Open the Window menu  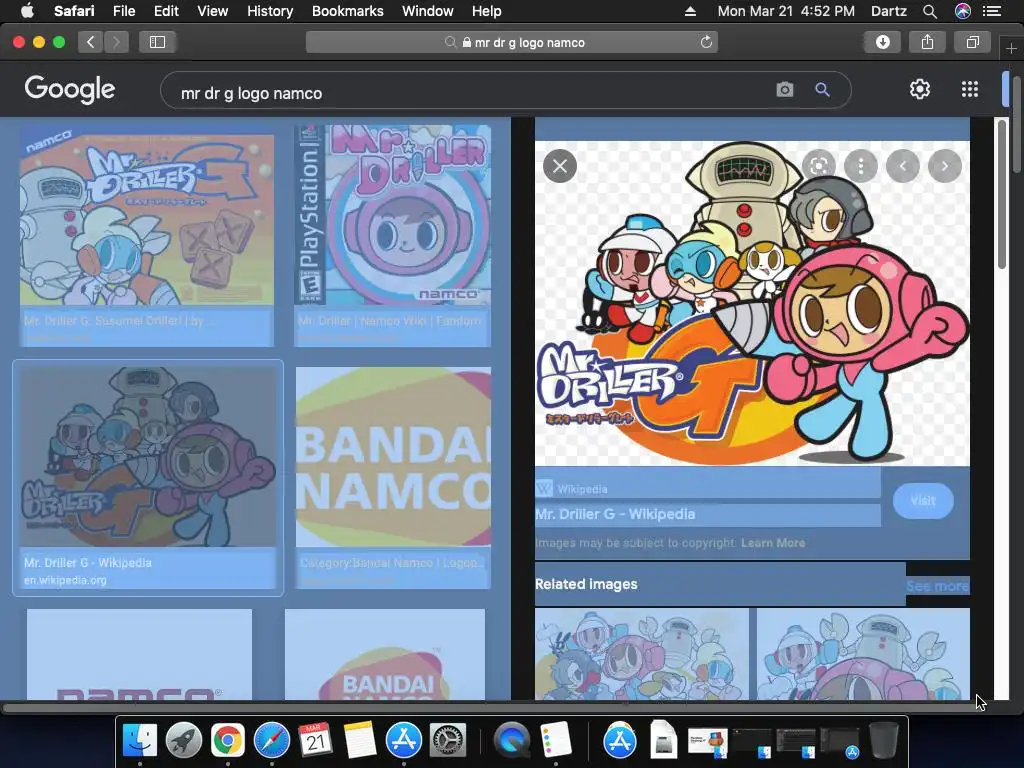[x=428, y=11]
